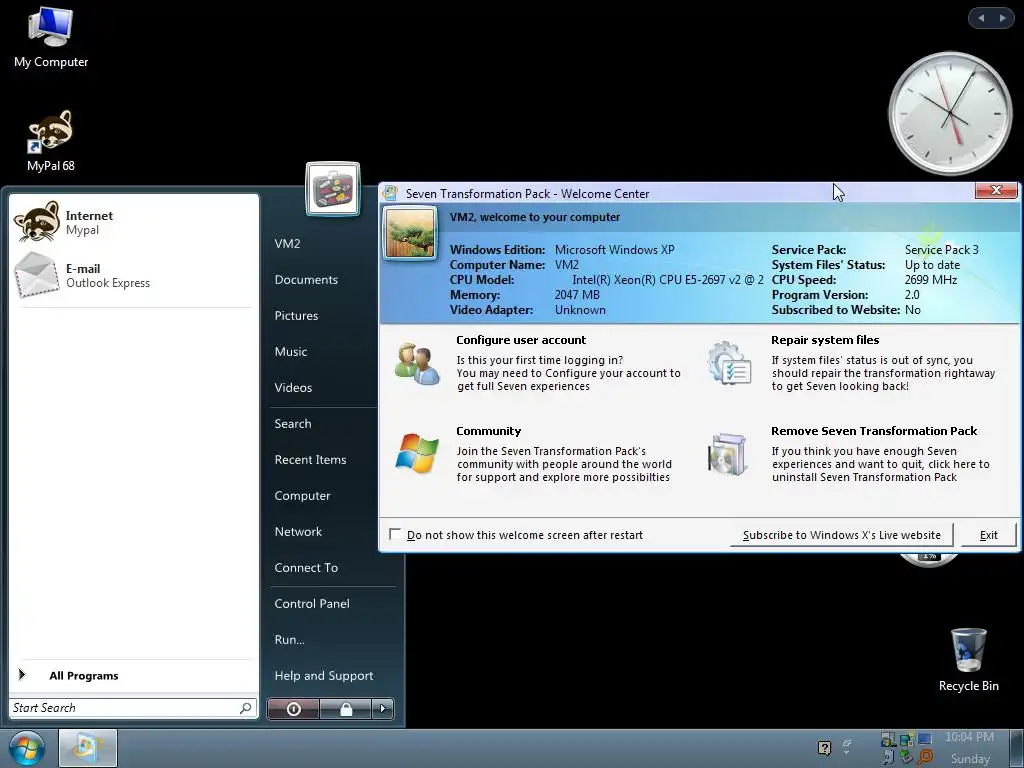This screenshot has height=768, width=1024.
Task: Click the Exit button
Action: [x=989, y=535]
